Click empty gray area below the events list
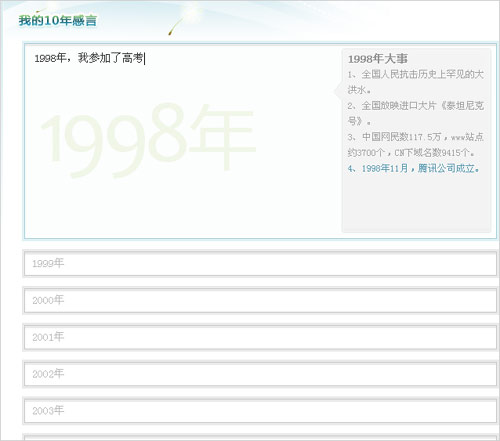500x441 pixels. point(416,203)
